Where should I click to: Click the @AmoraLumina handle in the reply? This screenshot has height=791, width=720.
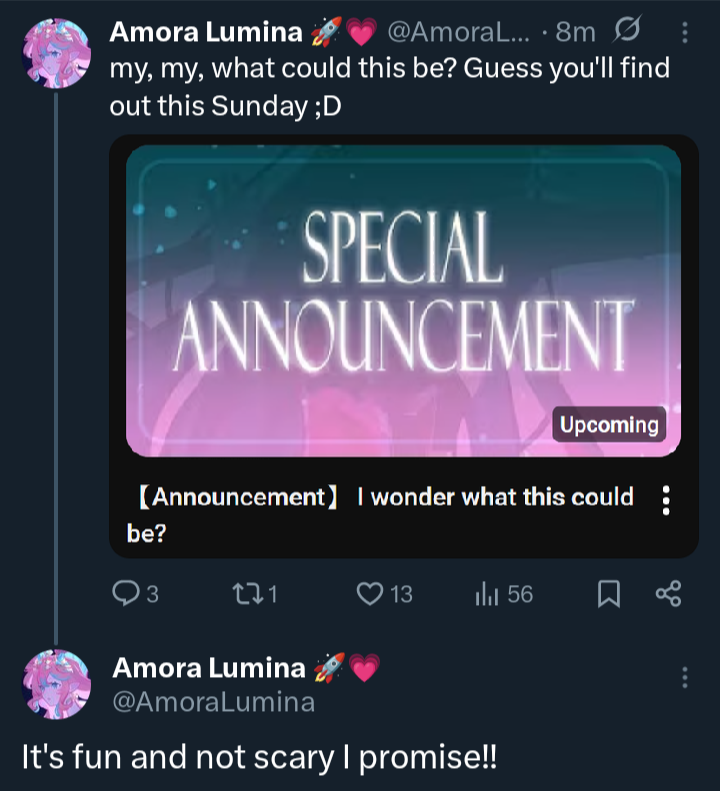click(x=213, y=702)
